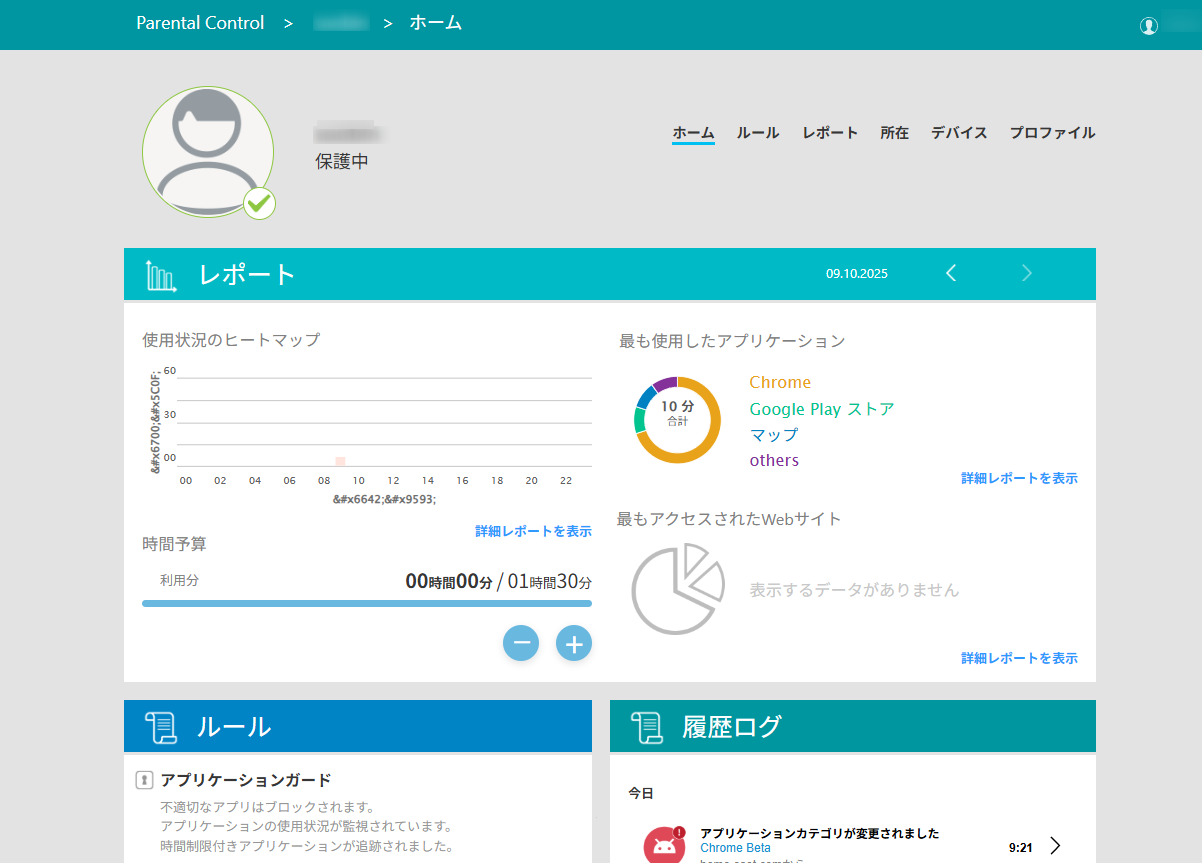The image size is (1202, 863).
Task: Click the Application Guard lock icon
Action: (x=144, y=780)
